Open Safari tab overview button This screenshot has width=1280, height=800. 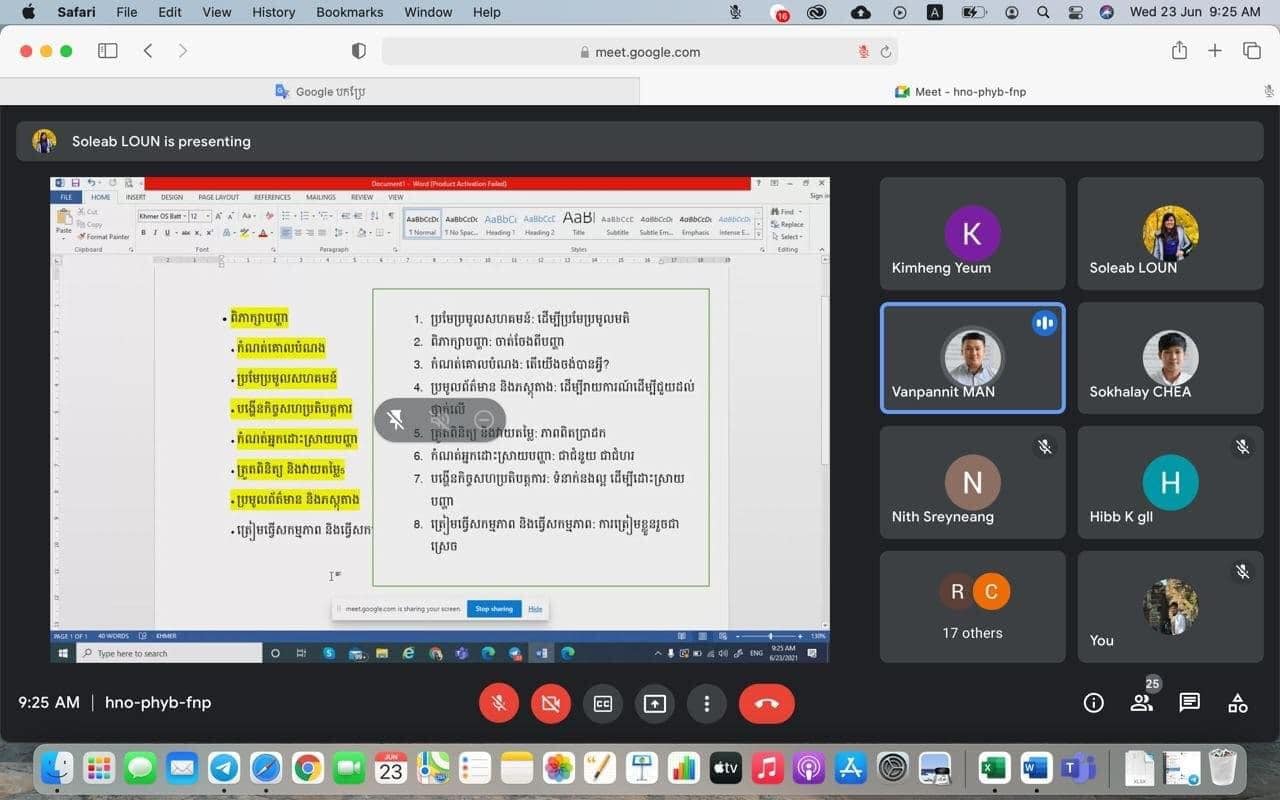click(x=1251, y=51)
